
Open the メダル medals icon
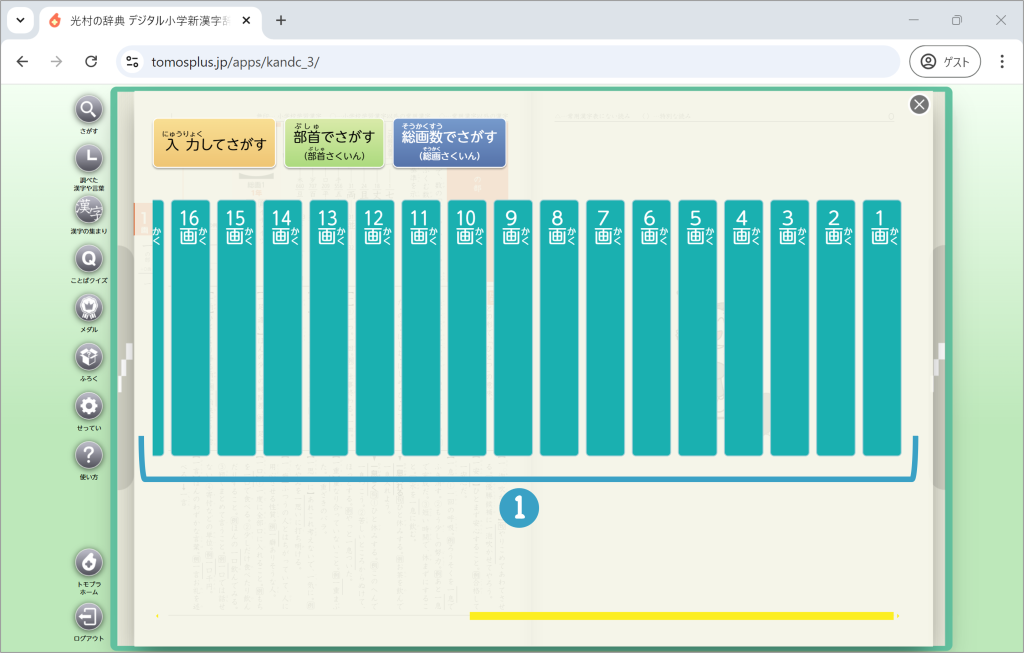click(x=89, y=308)
